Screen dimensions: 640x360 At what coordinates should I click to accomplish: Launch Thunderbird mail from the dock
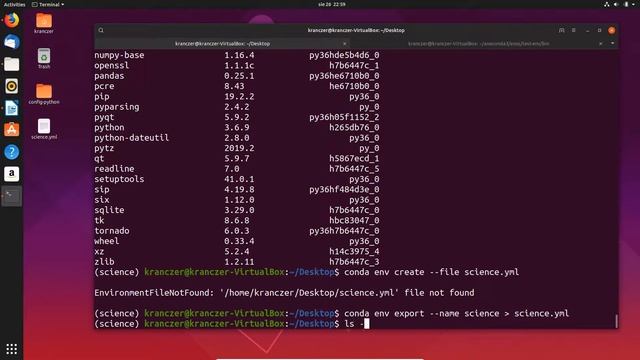pyautogui.click(x=12, y=42)
